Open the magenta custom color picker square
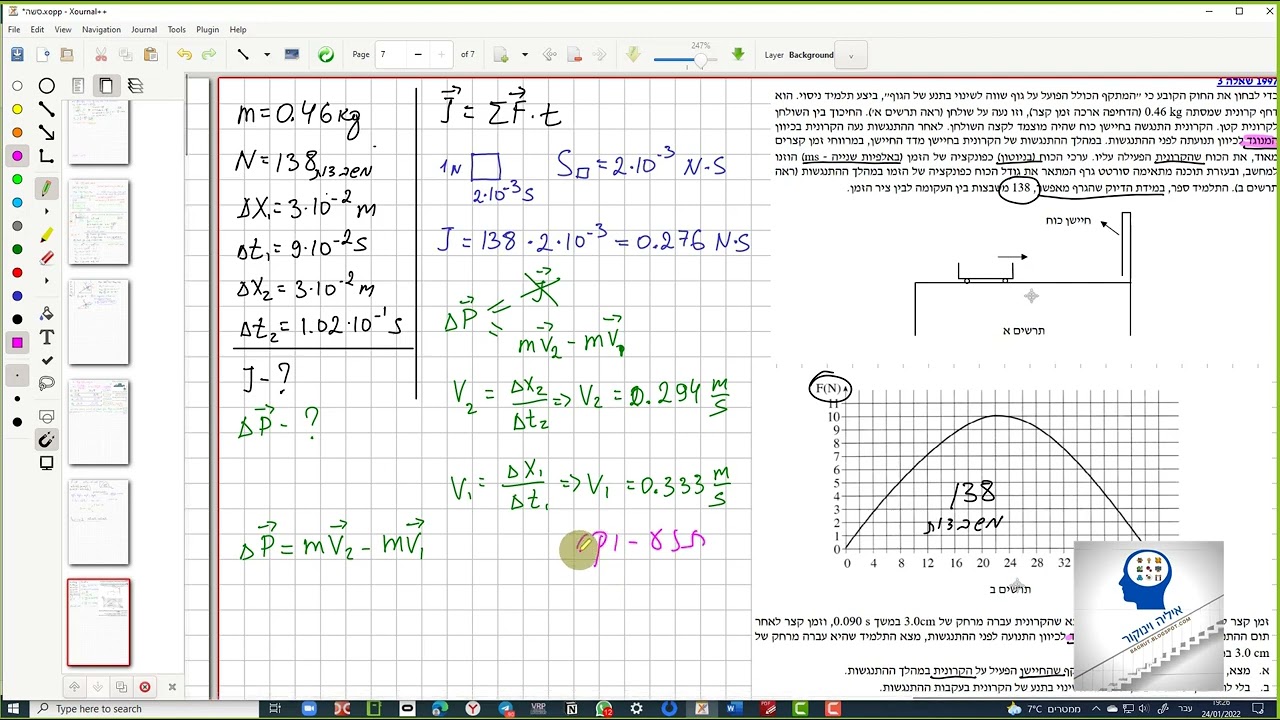Image resolution: width=1280 pixels, height=720 pixels. tap(17, 343)
